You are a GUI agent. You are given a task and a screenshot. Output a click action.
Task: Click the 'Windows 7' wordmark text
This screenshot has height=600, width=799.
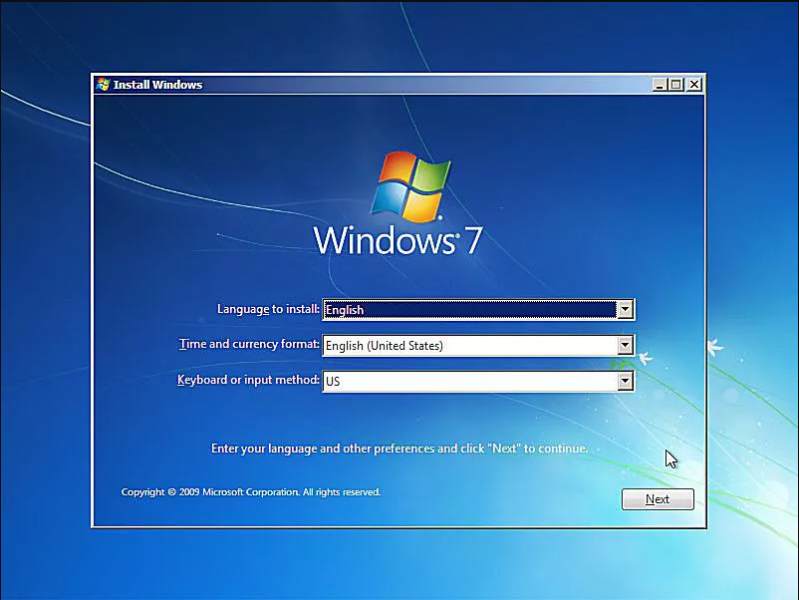[397, 241]
